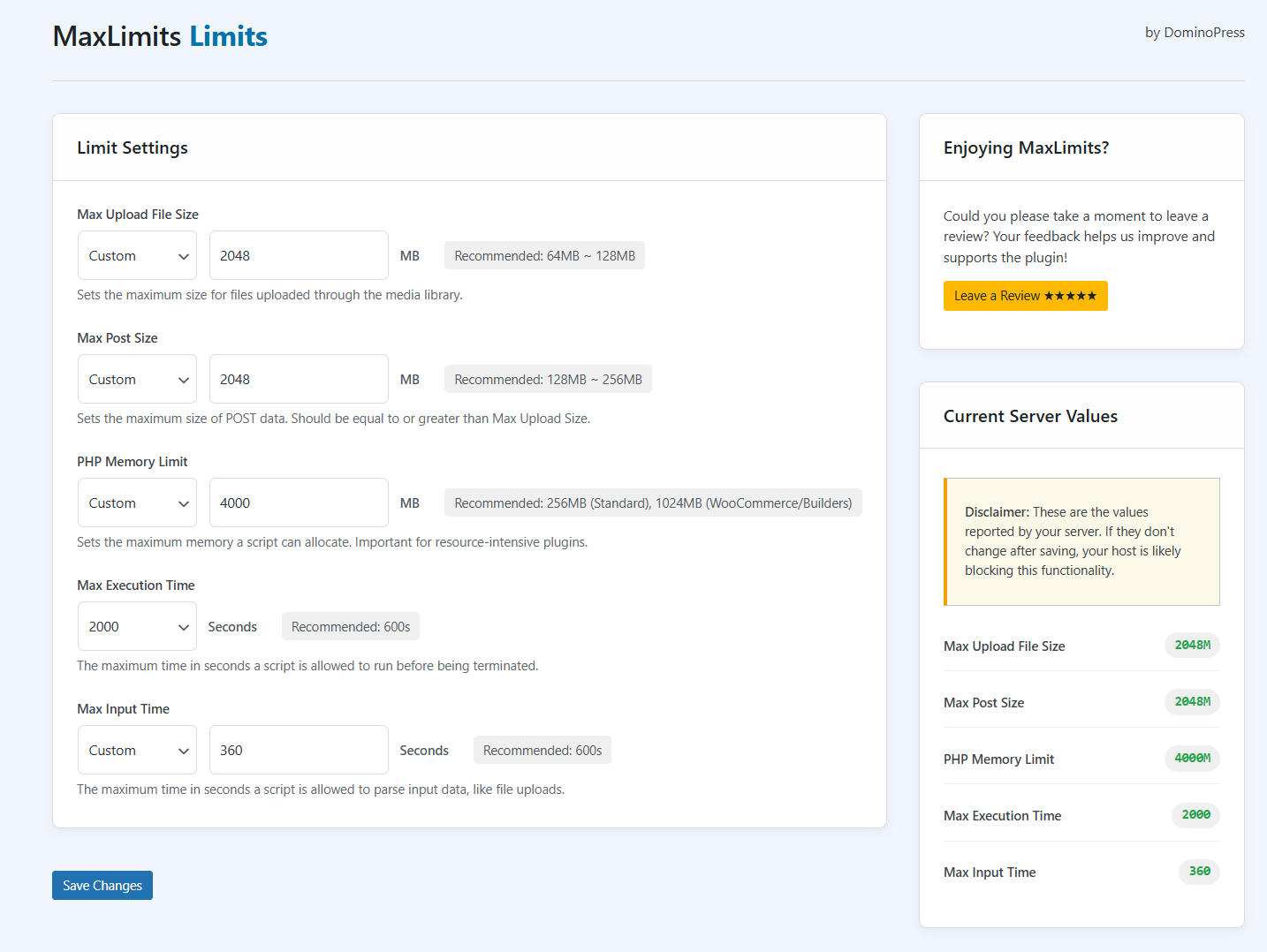Click the 2000 Max Execution Time server value

pos(1195,815)
